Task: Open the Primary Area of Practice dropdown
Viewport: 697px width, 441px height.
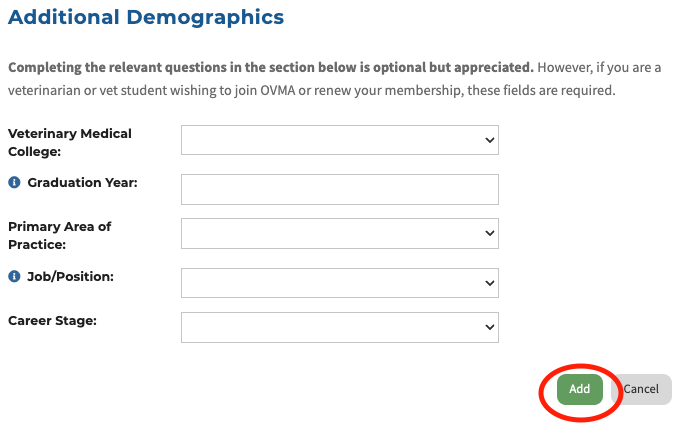Action: point(339,234)
